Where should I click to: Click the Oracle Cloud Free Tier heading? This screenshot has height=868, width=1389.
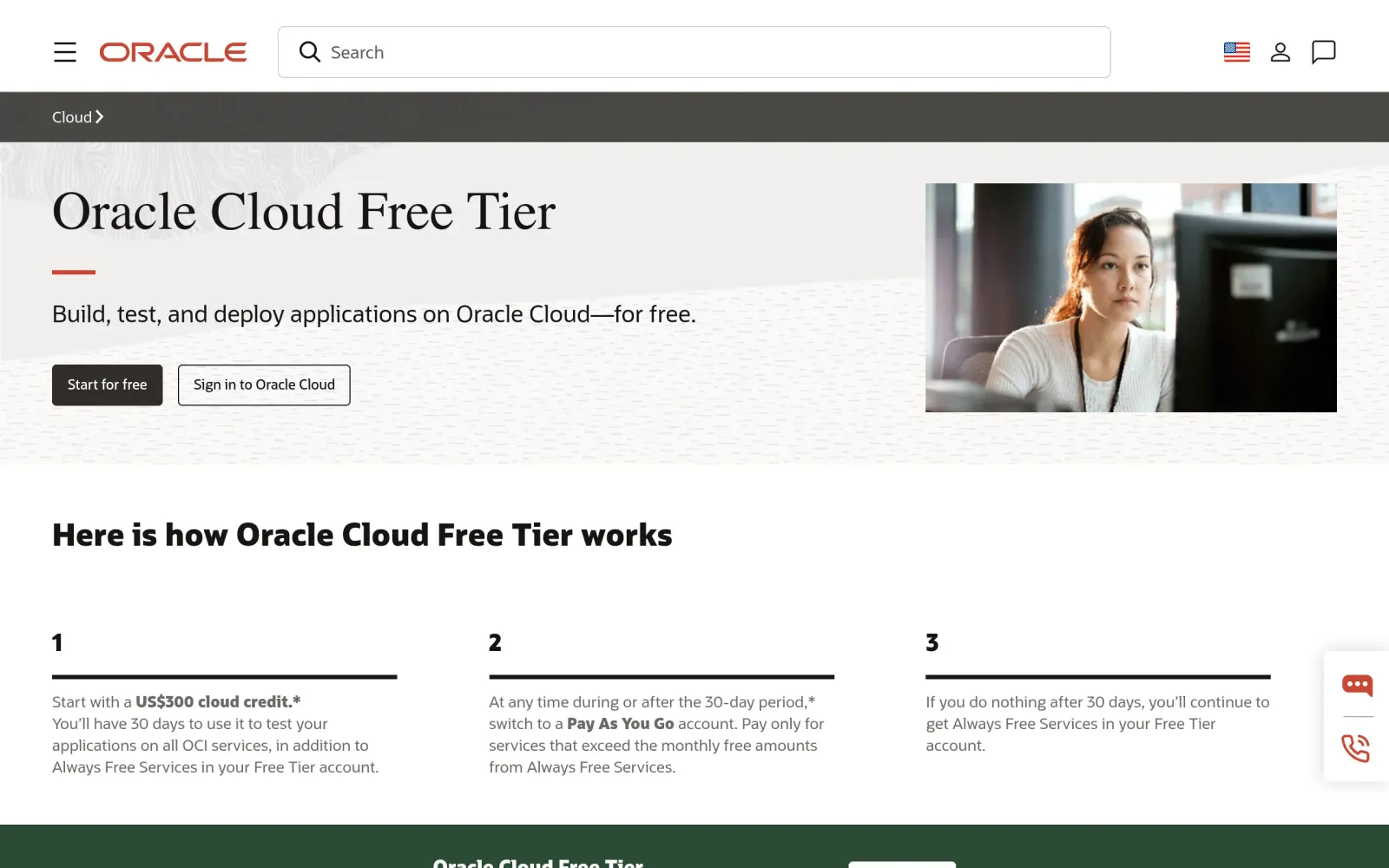coord(304,211)
